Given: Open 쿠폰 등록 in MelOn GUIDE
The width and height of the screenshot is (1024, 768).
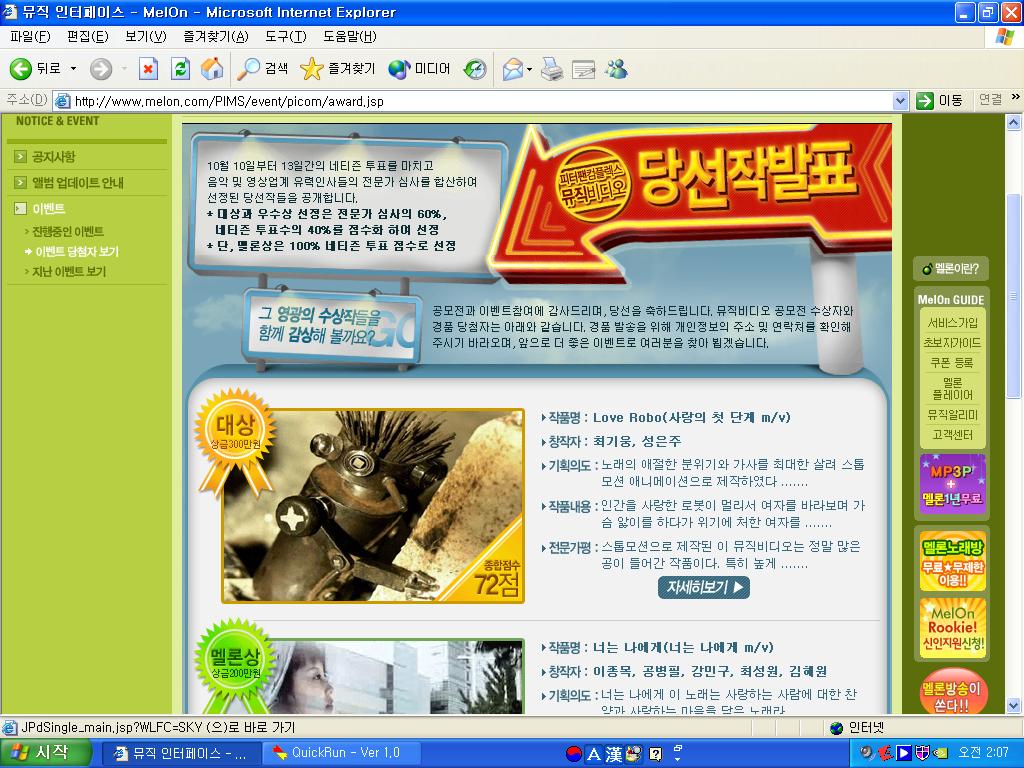Looking at the screenshot, I should 953,362.
